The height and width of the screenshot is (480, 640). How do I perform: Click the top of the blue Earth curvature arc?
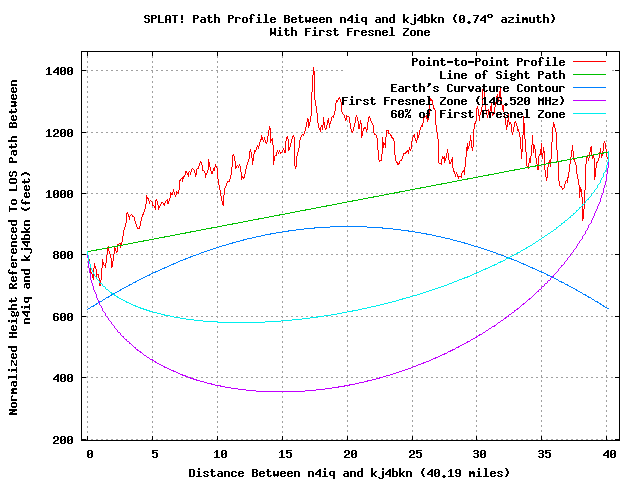tap(348, 226)
